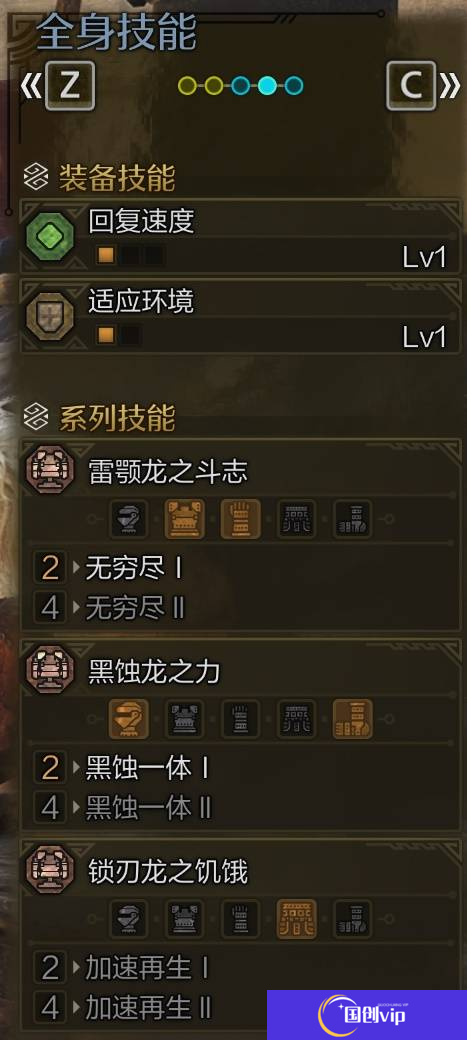
Task: Select the bright cyan fourth page dot
Action: [x=267, y=86]
